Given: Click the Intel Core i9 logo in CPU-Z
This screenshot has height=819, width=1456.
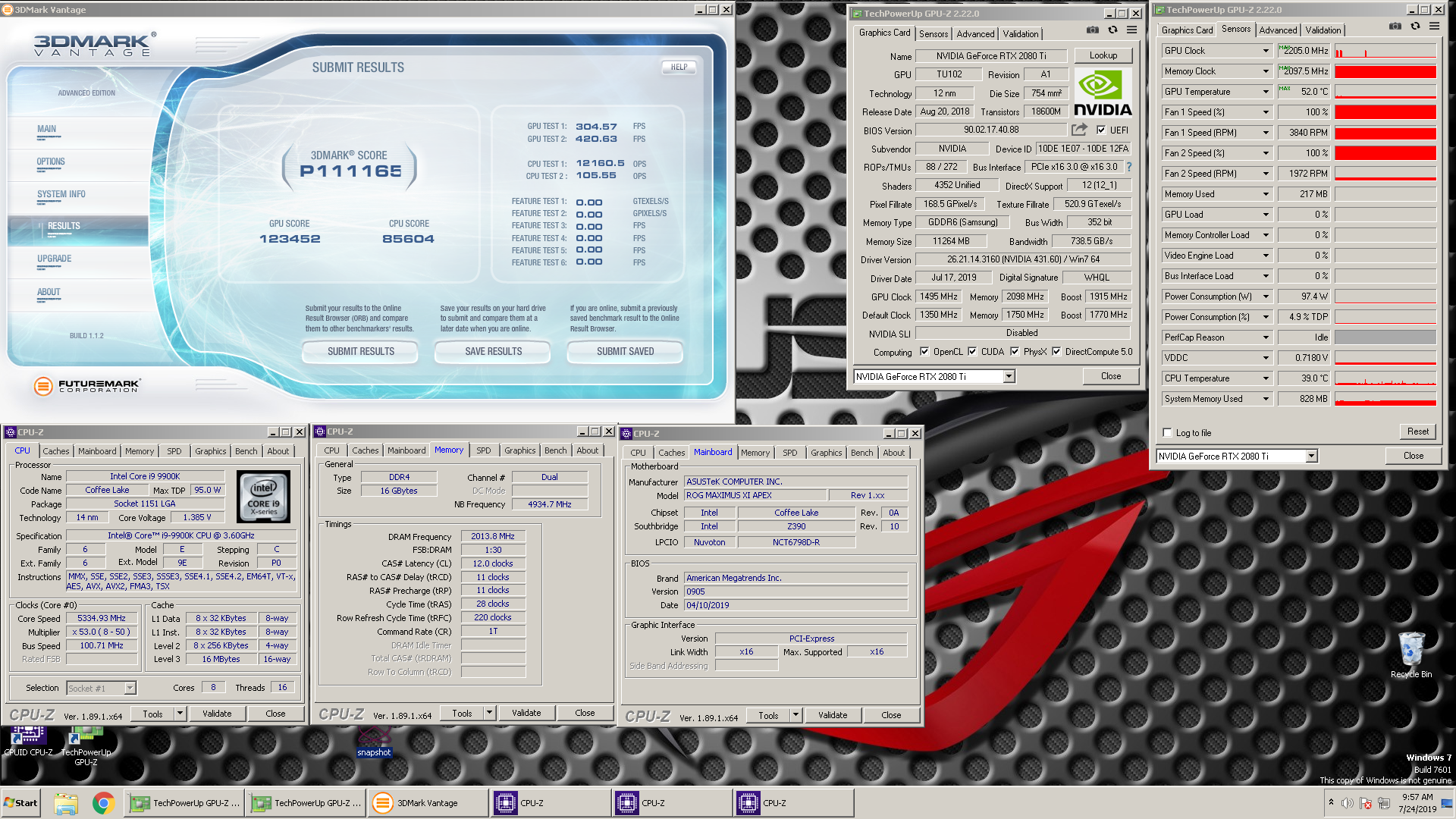Looking at the screenshot, I should (264, 497).
